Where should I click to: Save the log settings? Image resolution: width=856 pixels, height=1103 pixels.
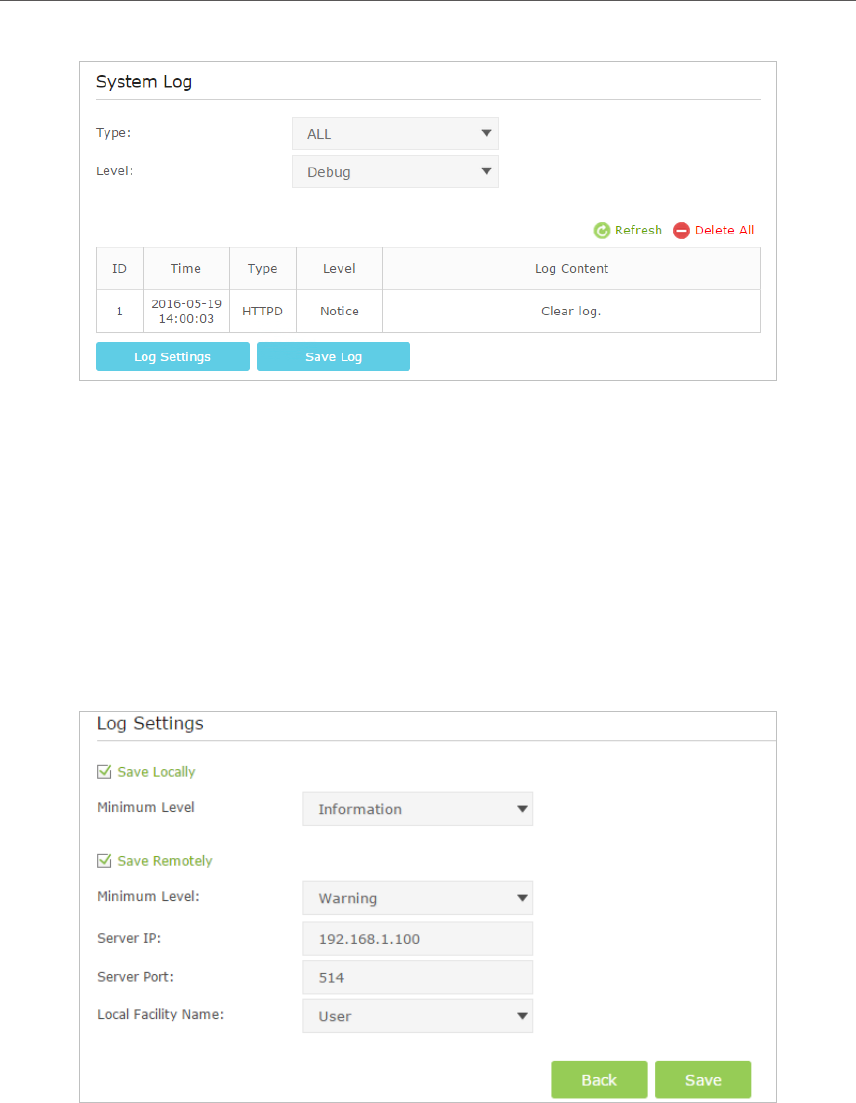(703, 1080)
